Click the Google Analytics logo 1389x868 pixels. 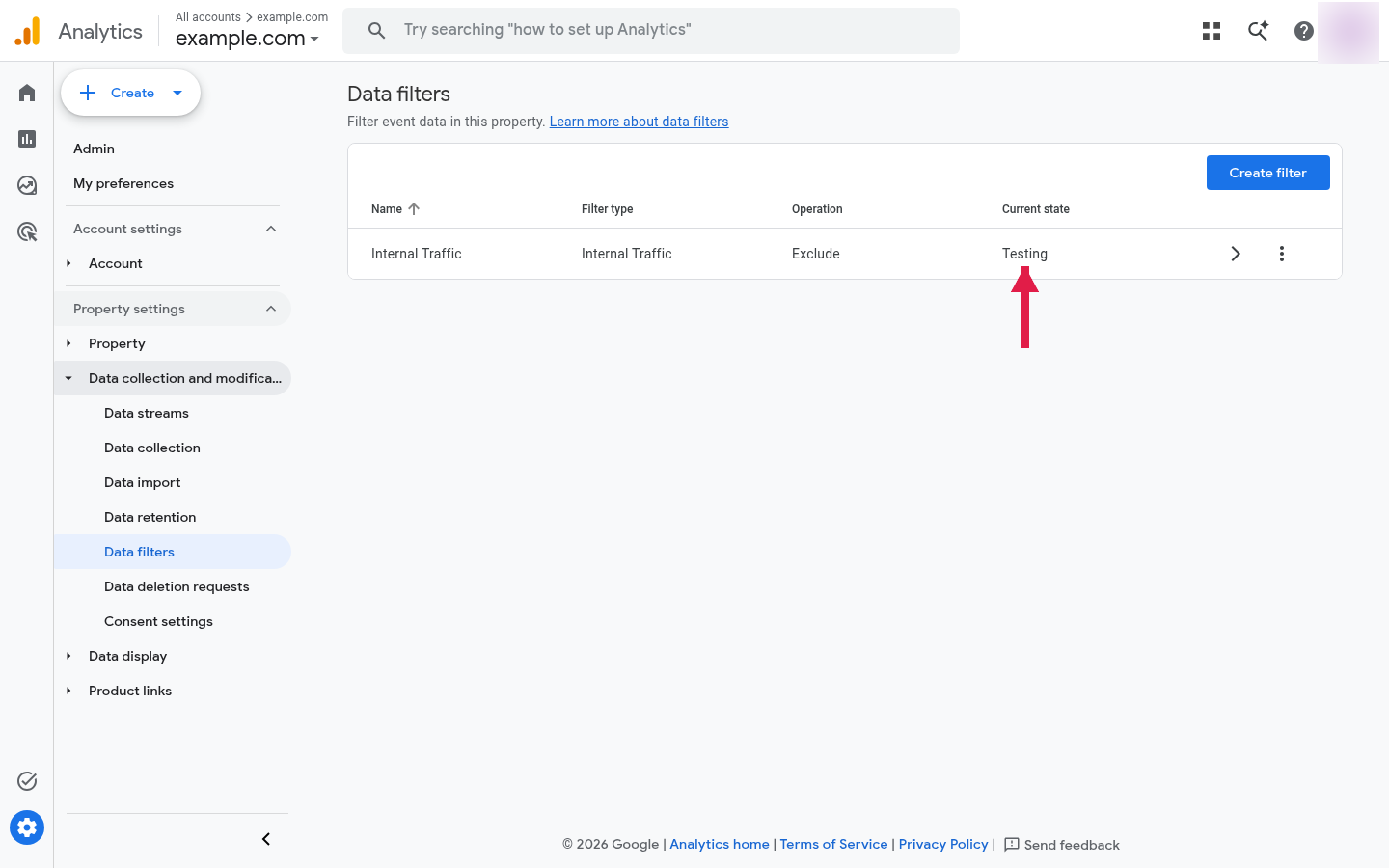[28, 31]
